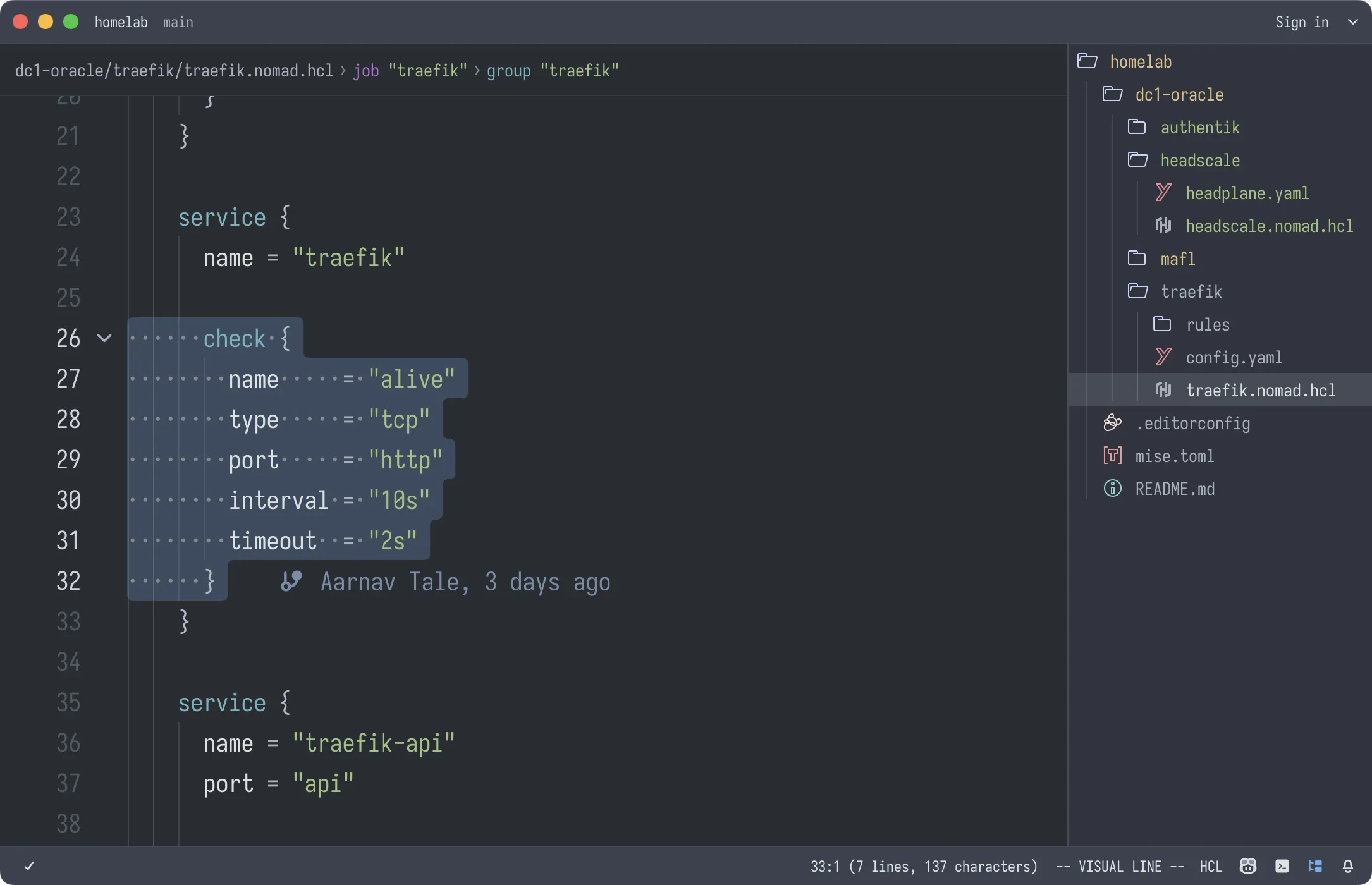This screenshot has height=885, width=1372.
Task: Collapse the check block fold arrow
Action: 104,338
